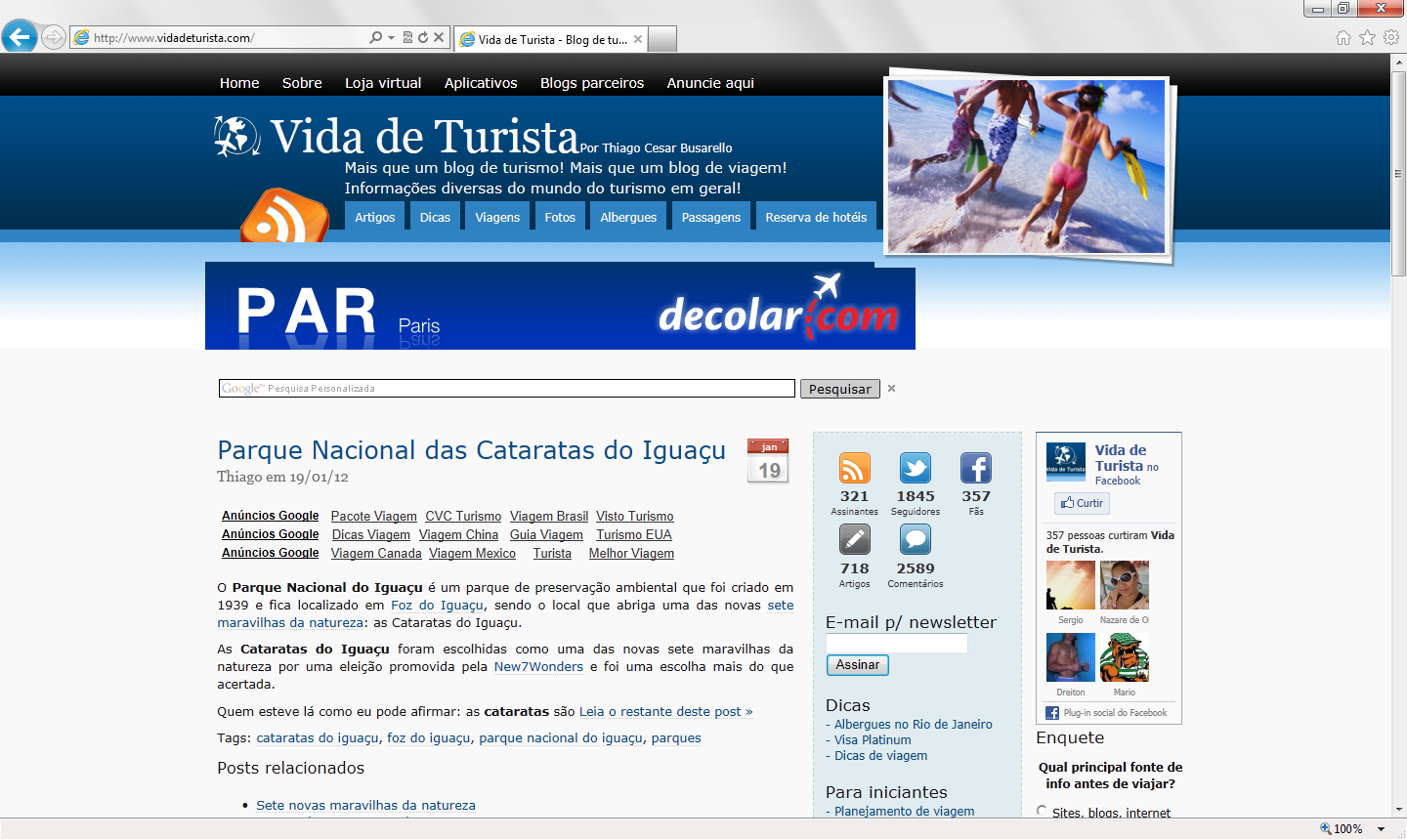Open browser Tools gear icon
The width and height of the screenshot is (1407, 840).
click(x=1390, y=37)
